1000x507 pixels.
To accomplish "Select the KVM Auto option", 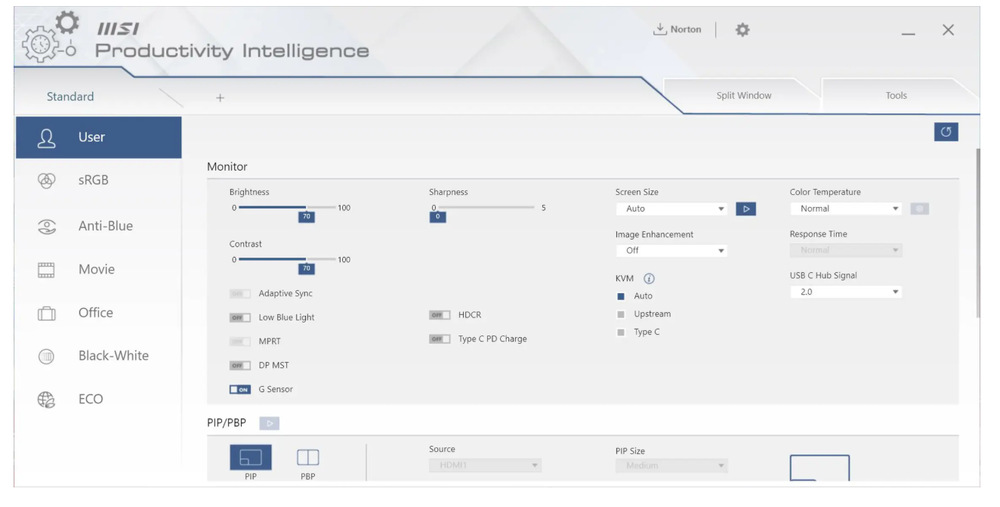I will pyautogui.click(x=621, y=296).
